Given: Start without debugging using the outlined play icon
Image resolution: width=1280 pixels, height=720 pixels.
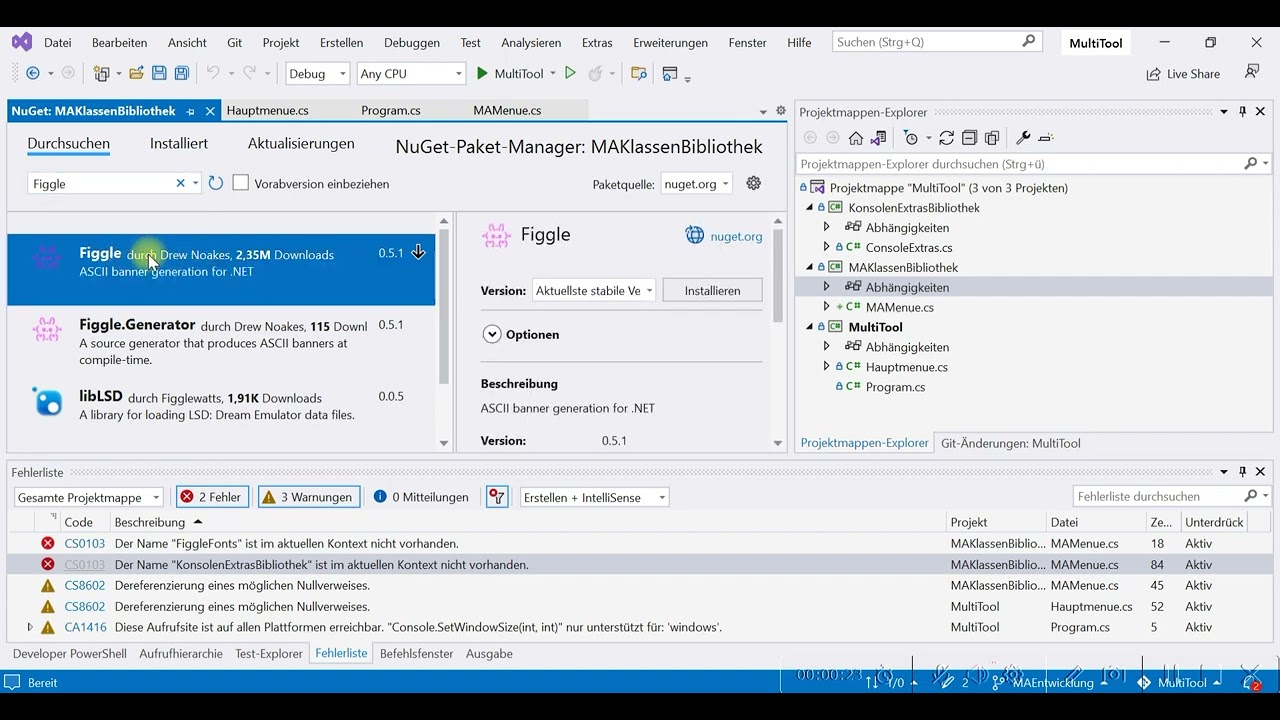Looking at the screenshot, I should click(x=570, y=73).
